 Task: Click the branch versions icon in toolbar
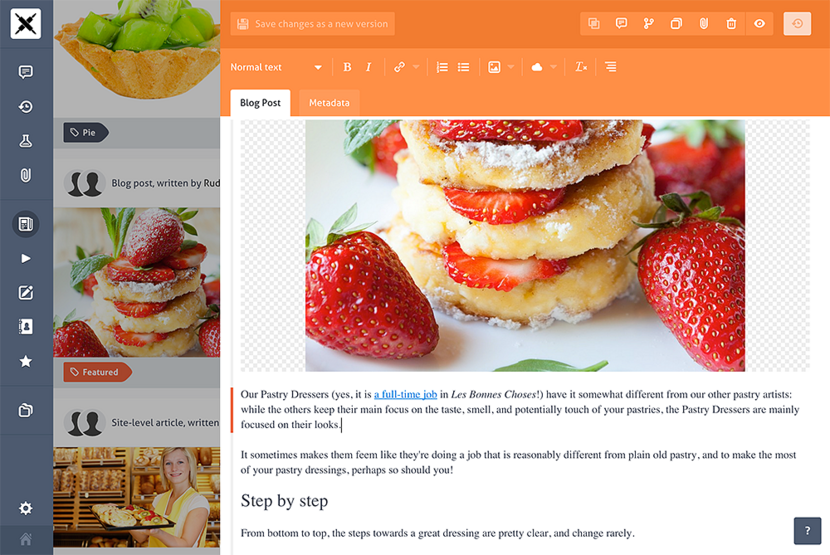(649, 24)
